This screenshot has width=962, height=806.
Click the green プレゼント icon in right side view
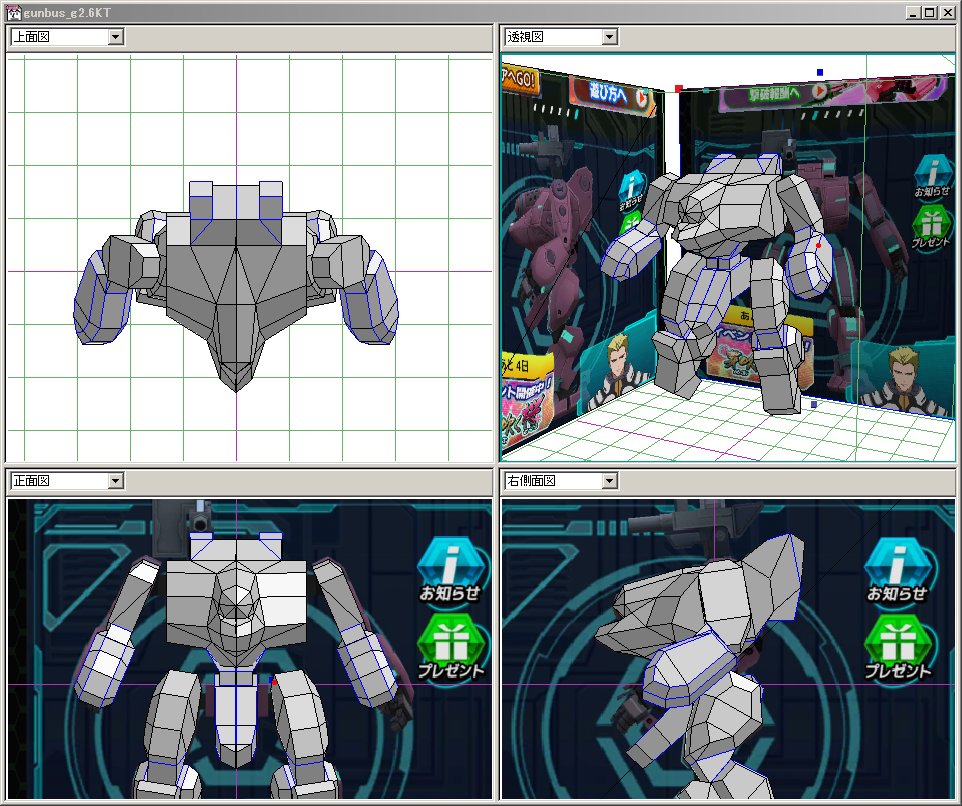(898, 648)
